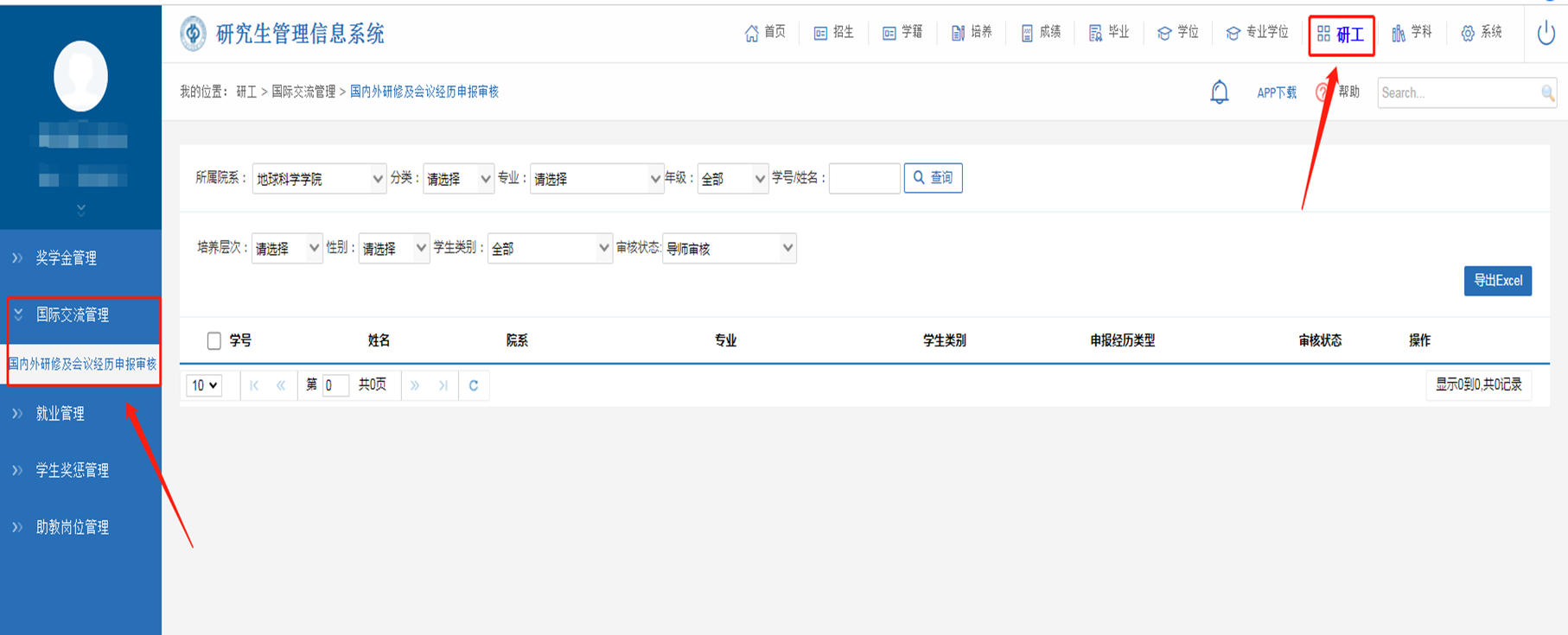Change the page size selector showing 10
The image size is (1568, 635).
pyautogui.click(x=205, y=385)
